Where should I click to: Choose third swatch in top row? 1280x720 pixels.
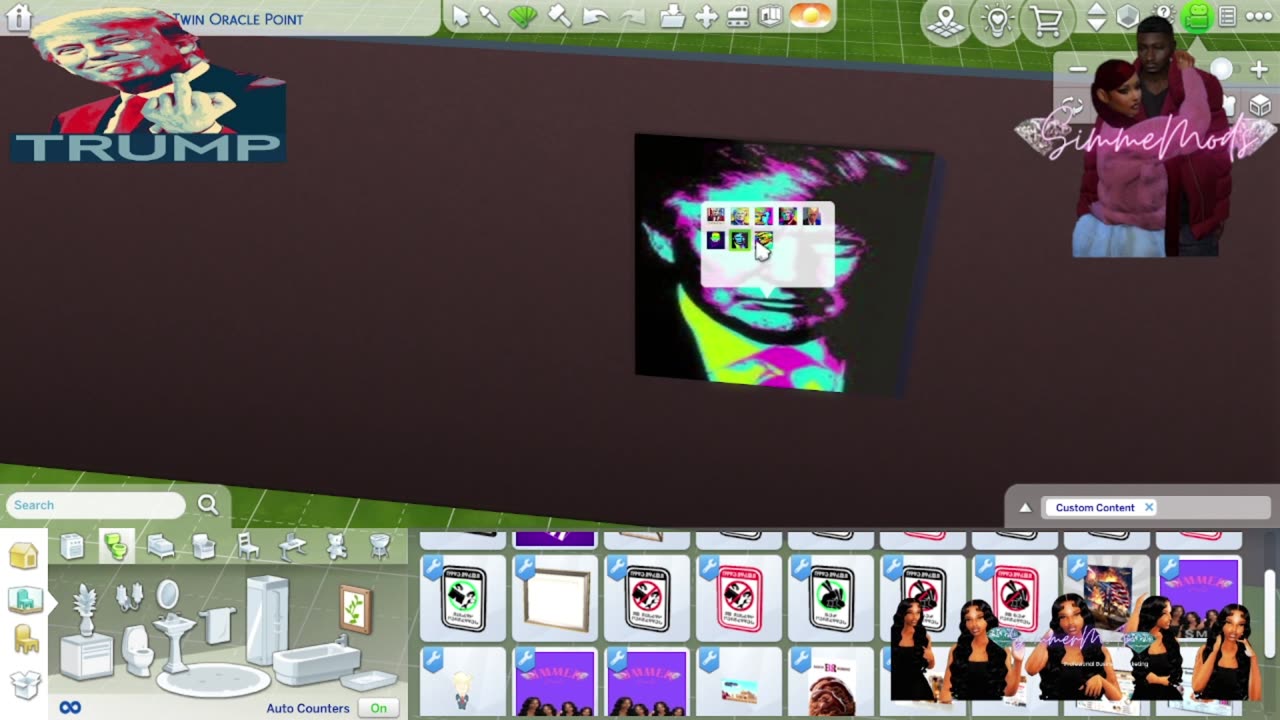(763, 216)
